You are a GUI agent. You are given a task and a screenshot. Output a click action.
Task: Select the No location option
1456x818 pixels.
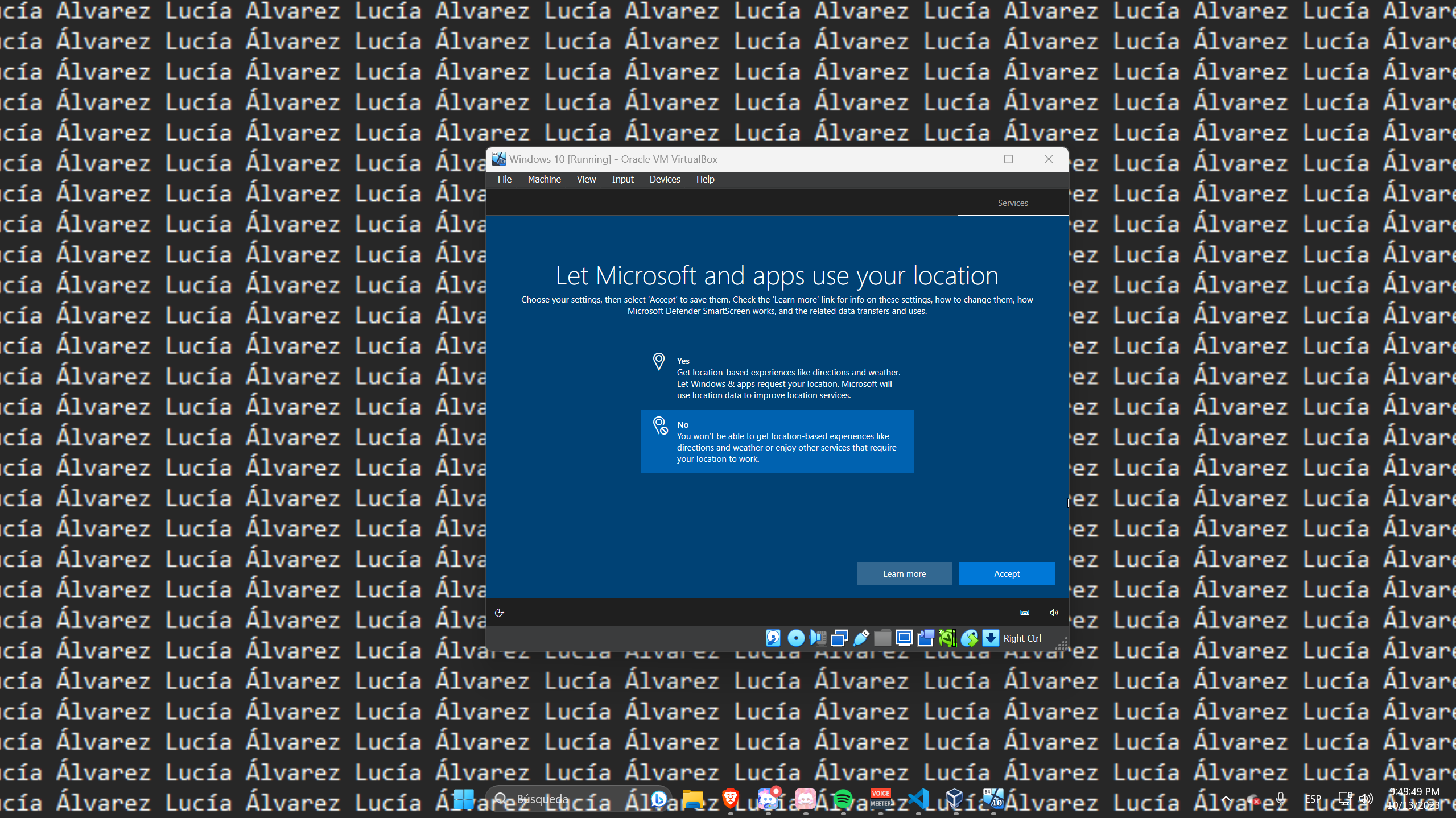pos(777,441)
